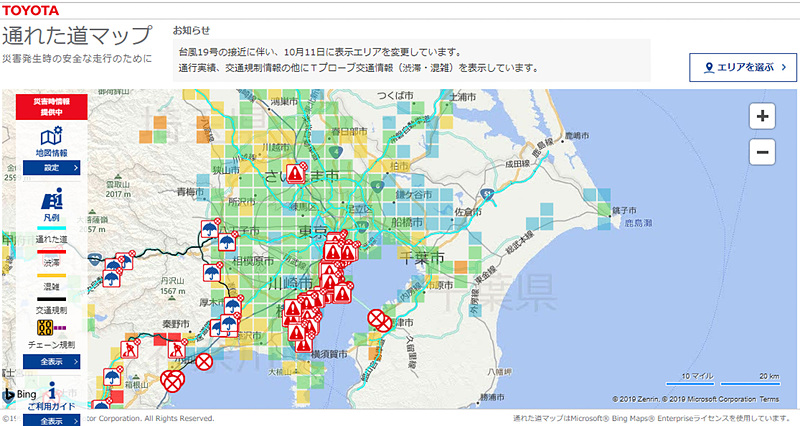The width and height of the screenshot is (800, 426).
Task: Open the Terms link on map
Action: (769, 399)
